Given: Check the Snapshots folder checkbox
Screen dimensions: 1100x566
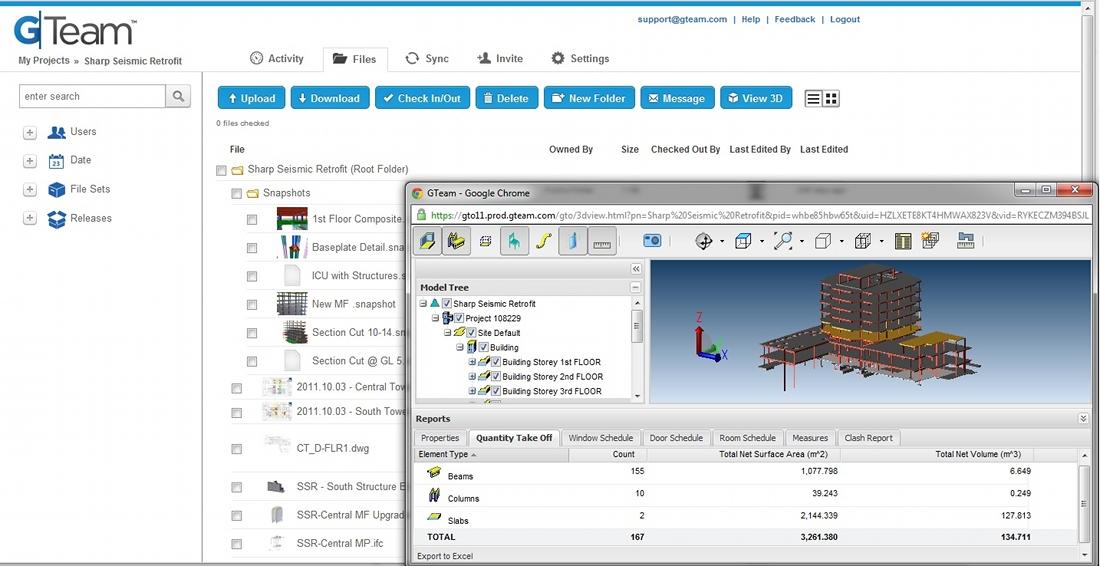Looking at the screenshot, I should 236,194.
